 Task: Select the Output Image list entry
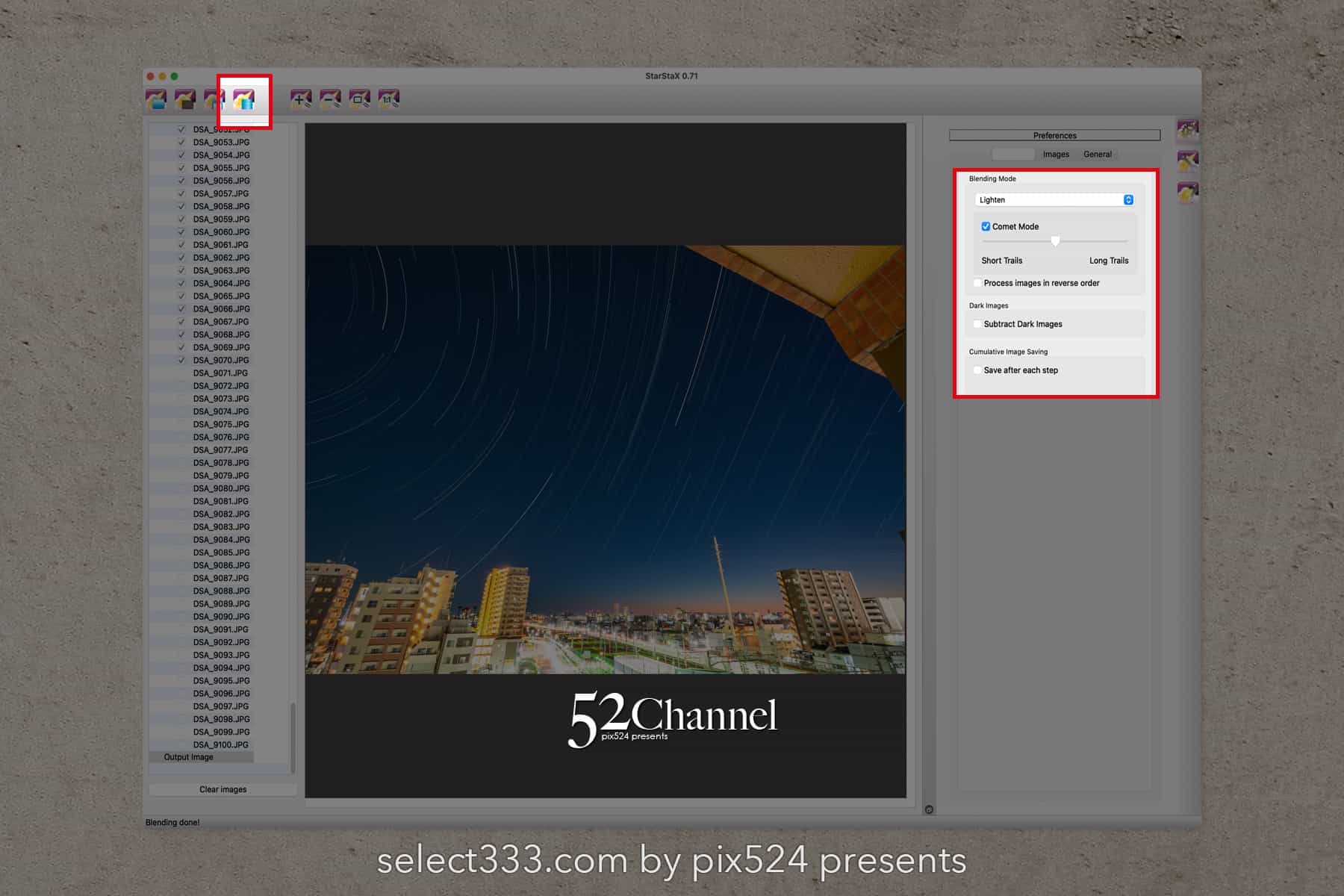(x=189, y=757)
